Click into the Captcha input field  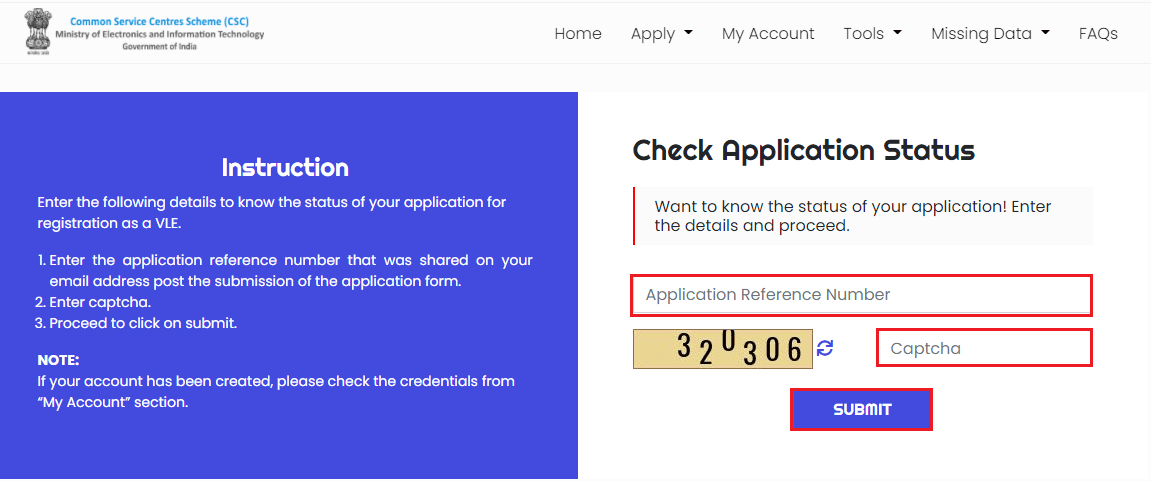(x=984, y=348)
